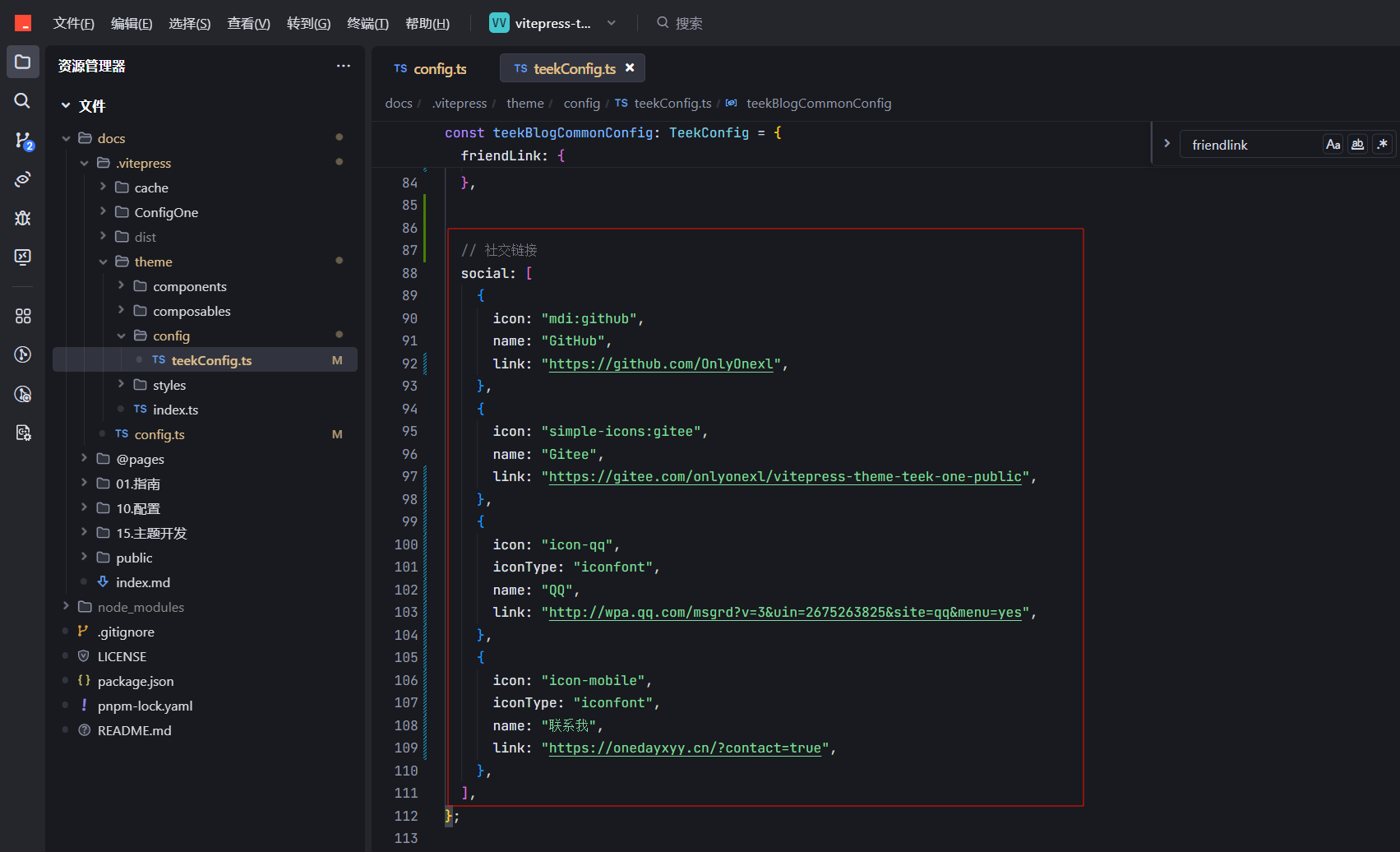Open the Search view in activity bar

(23, 100)
